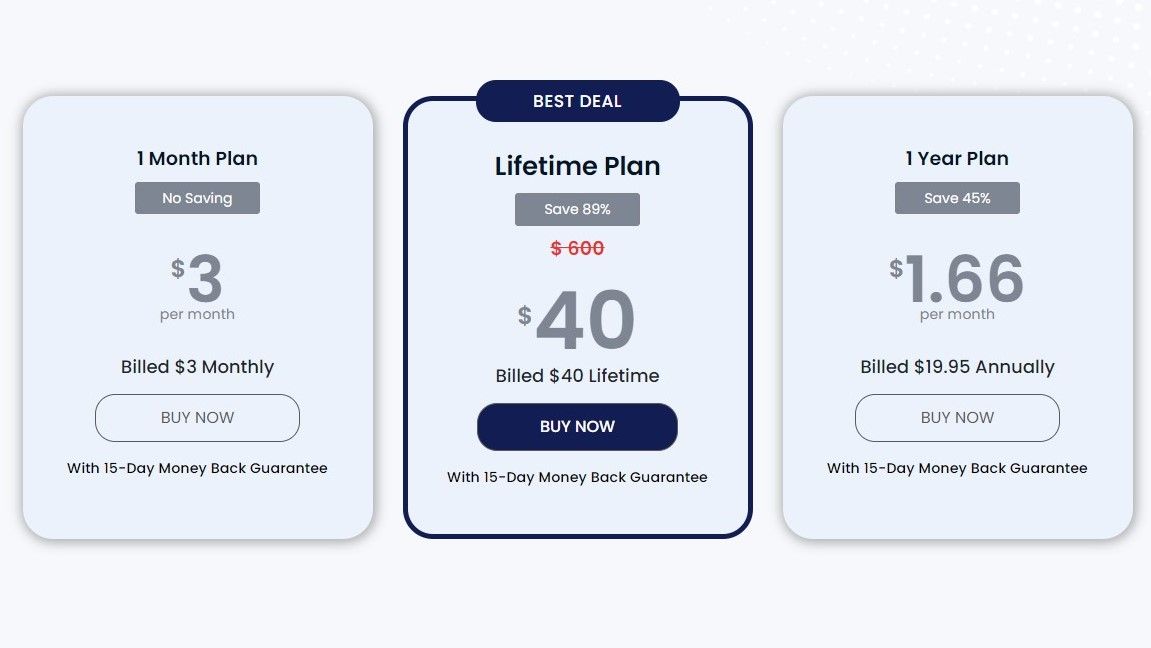Screen dimensions: 1151x648
Task: Click the $40 Lifetime price
Action: point(577,320)
